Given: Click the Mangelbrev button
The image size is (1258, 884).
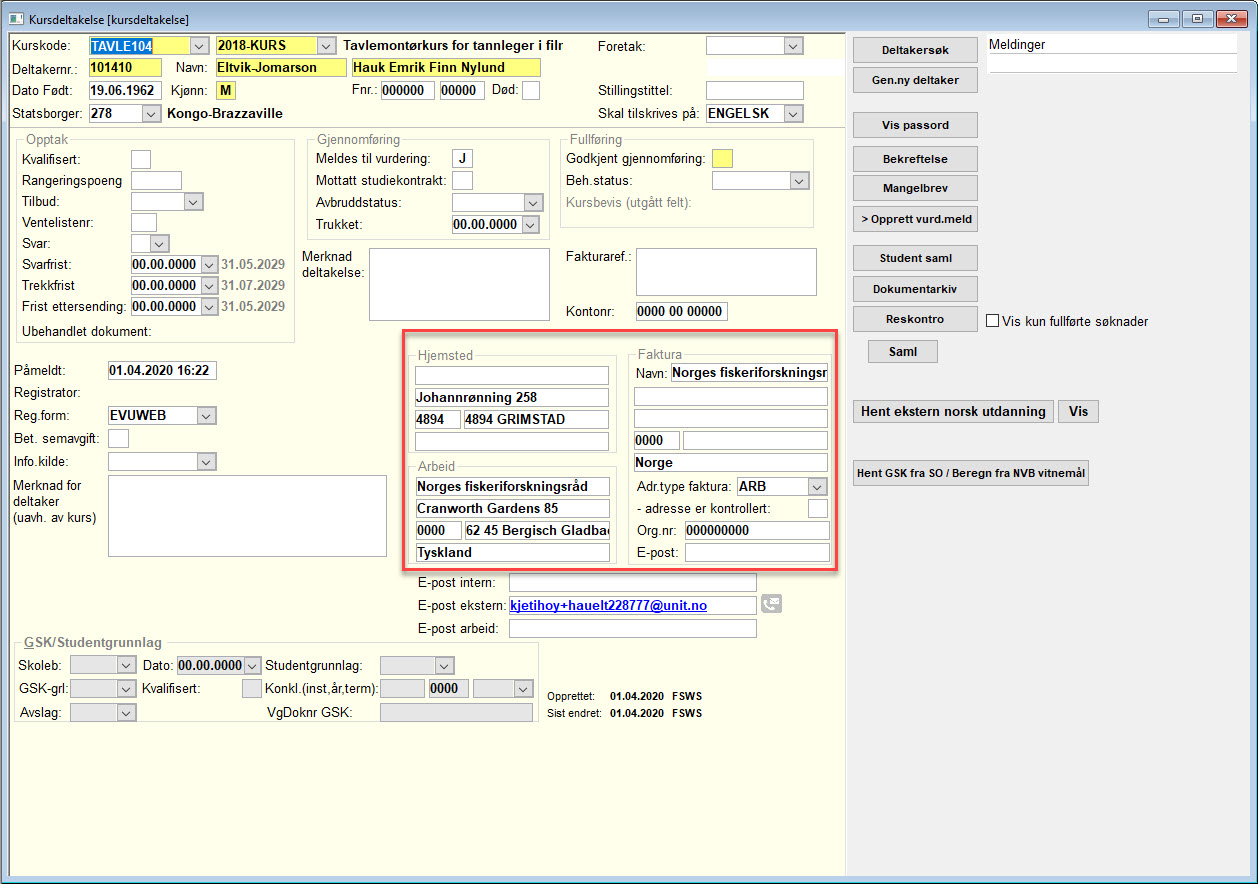Looking at the screenshot, I should click(x=915, y=187).
